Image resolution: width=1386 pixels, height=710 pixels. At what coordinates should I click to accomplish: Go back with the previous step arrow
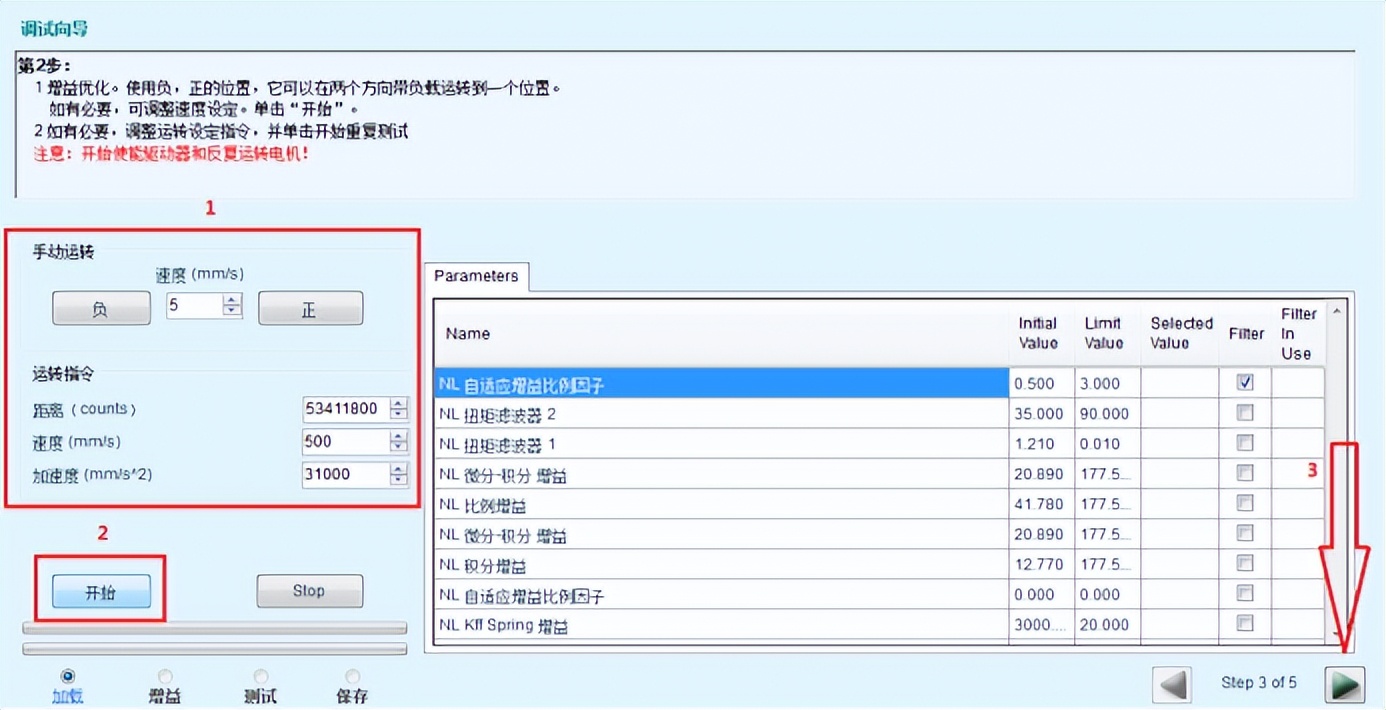(1172, 685)
